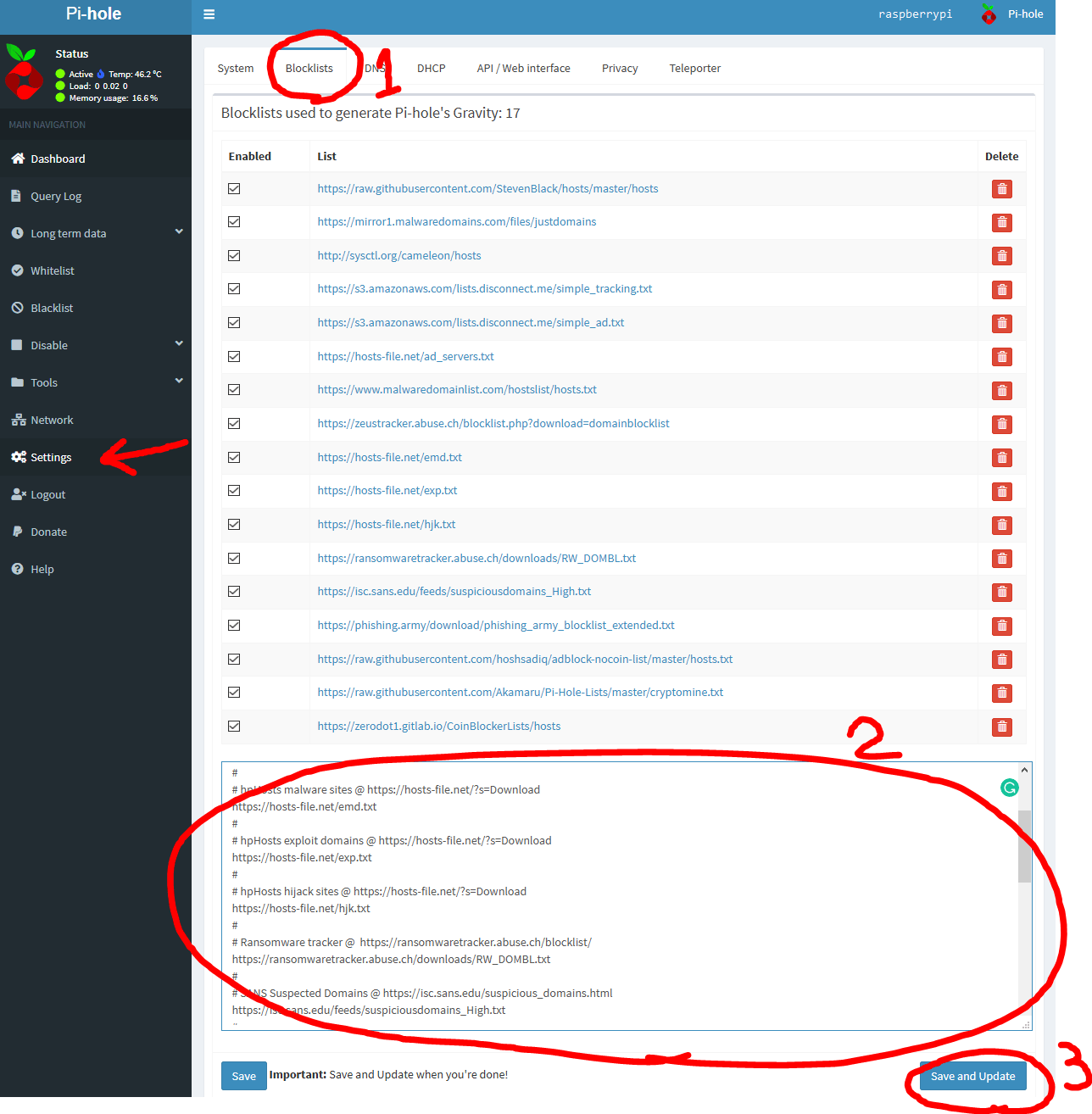Go to the Blacklist page
Screen dimensions: 1092x1114
(x=96, y=308)
